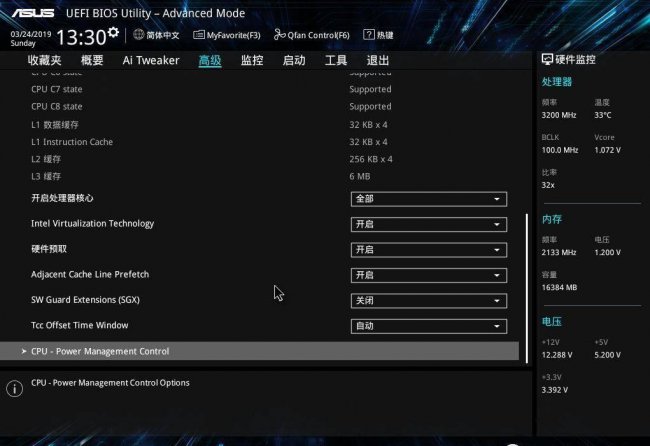Click the 处理器 section heading

[x=557, y=82]
